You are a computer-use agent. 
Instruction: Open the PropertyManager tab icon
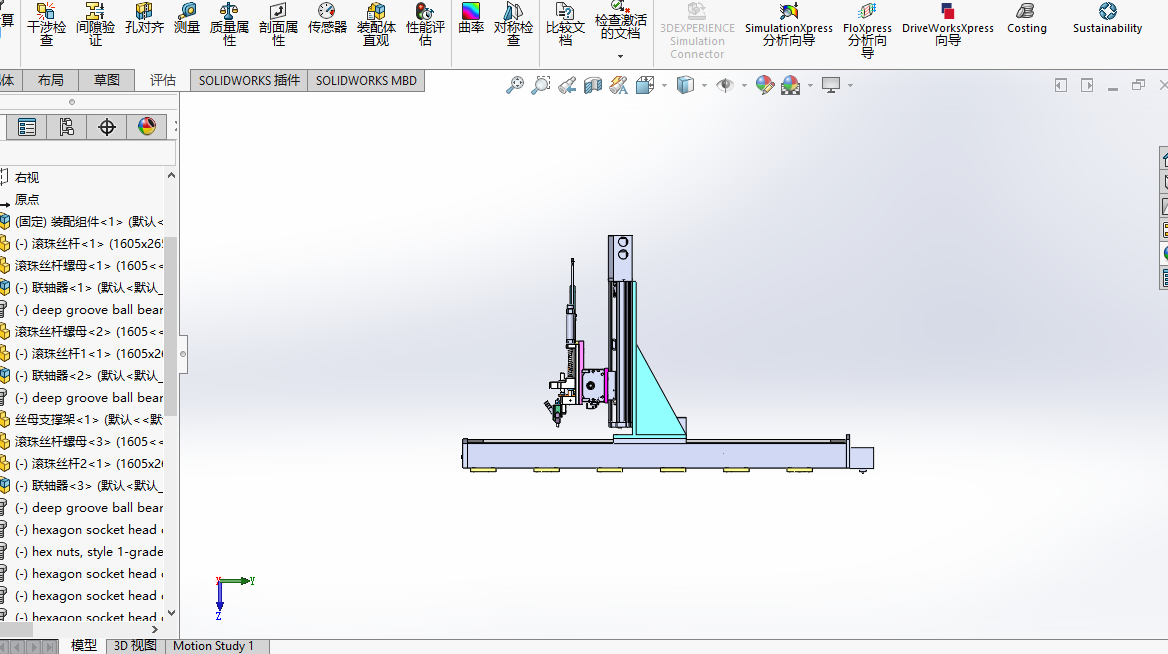point(27,127)
